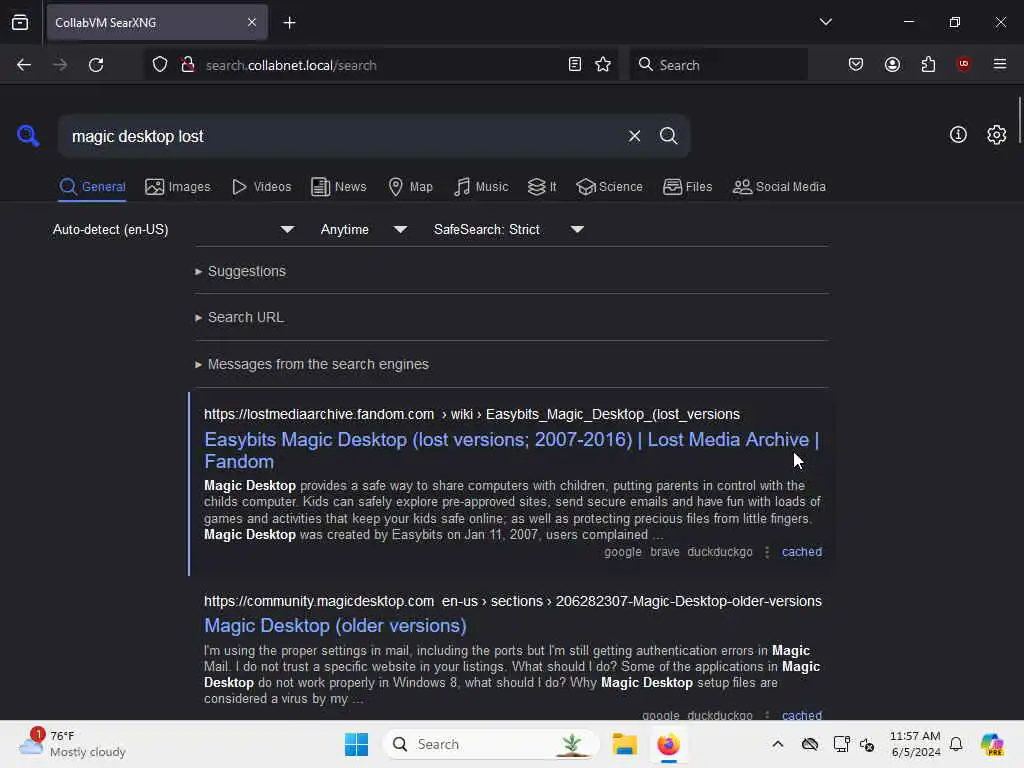Screen dimensions: 1024x768
Task: Open the lostmediaarchive.fandom.com URL line
Action: [472, 415]
